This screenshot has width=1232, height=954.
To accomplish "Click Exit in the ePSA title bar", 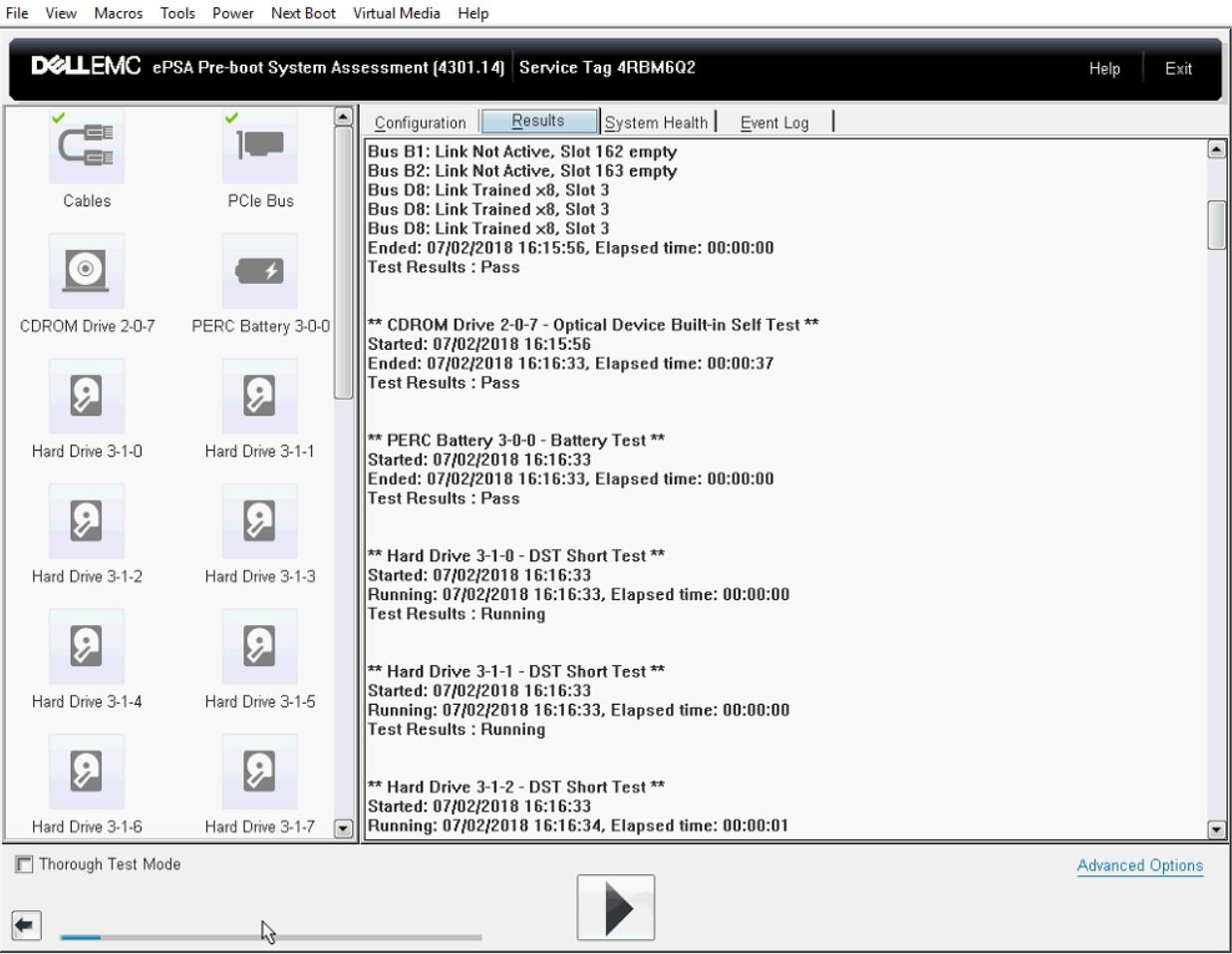I will pyautogui.click(x=1180, y=70).
